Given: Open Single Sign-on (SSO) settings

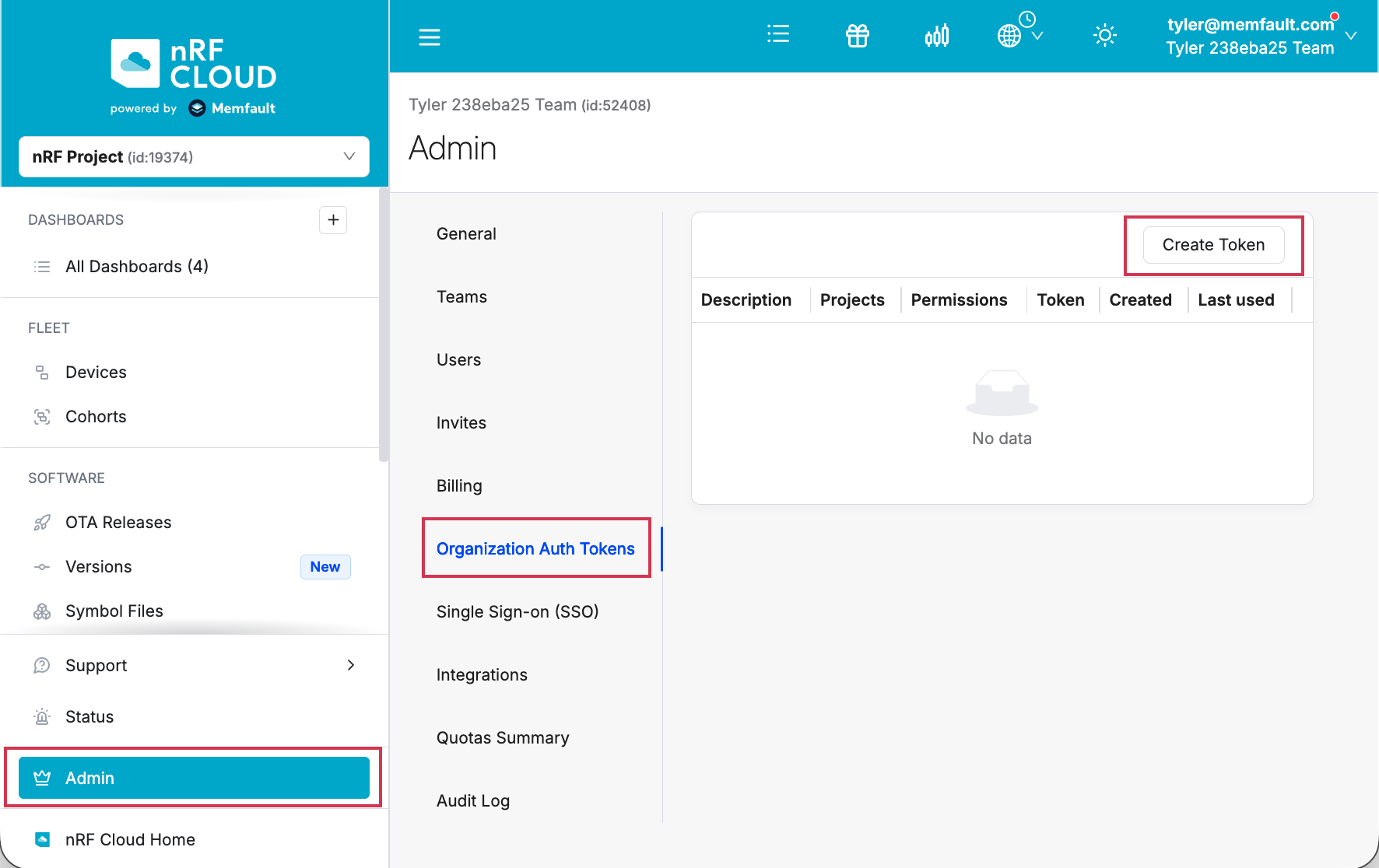Looking at the screenshot, I should 518,612.
